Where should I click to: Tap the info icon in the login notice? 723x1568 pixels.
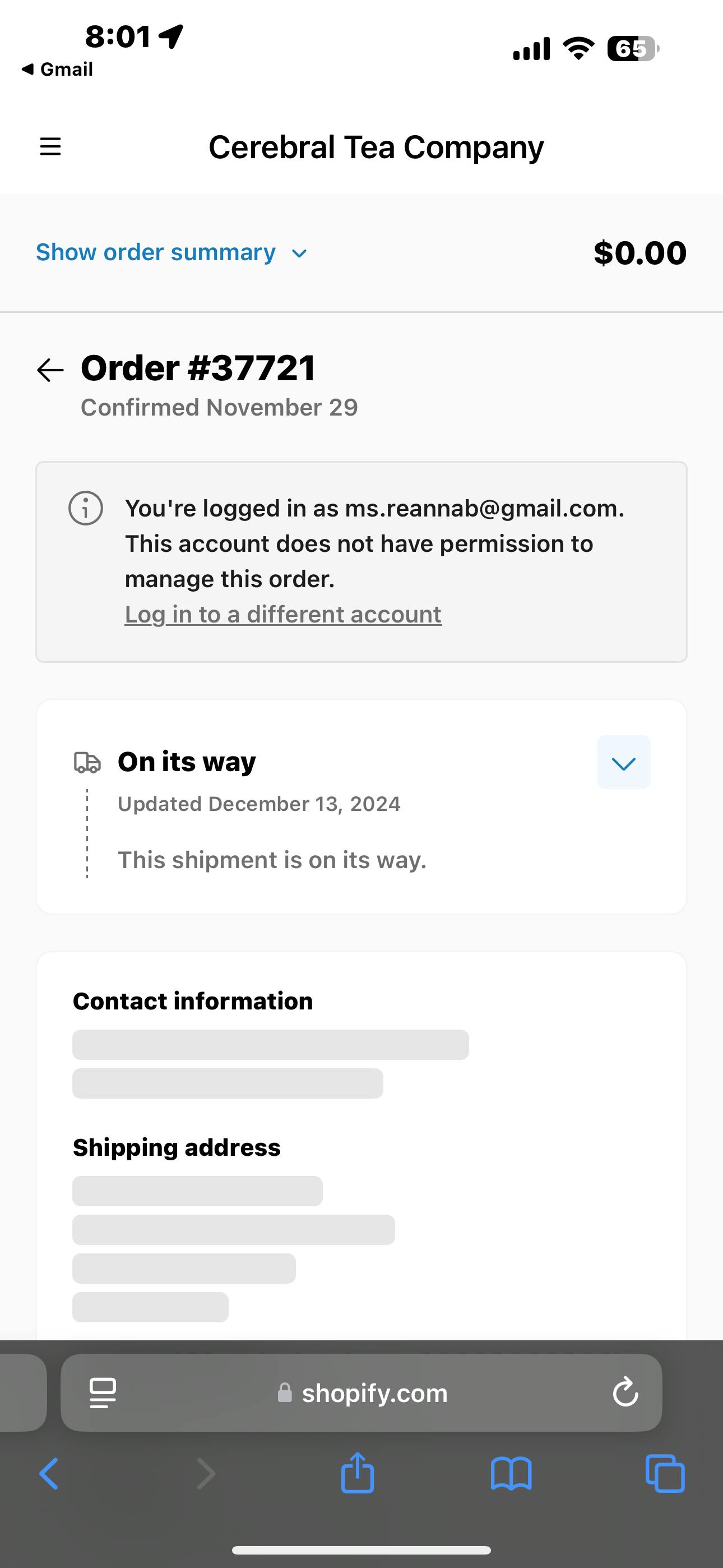[x=86, y=508]
